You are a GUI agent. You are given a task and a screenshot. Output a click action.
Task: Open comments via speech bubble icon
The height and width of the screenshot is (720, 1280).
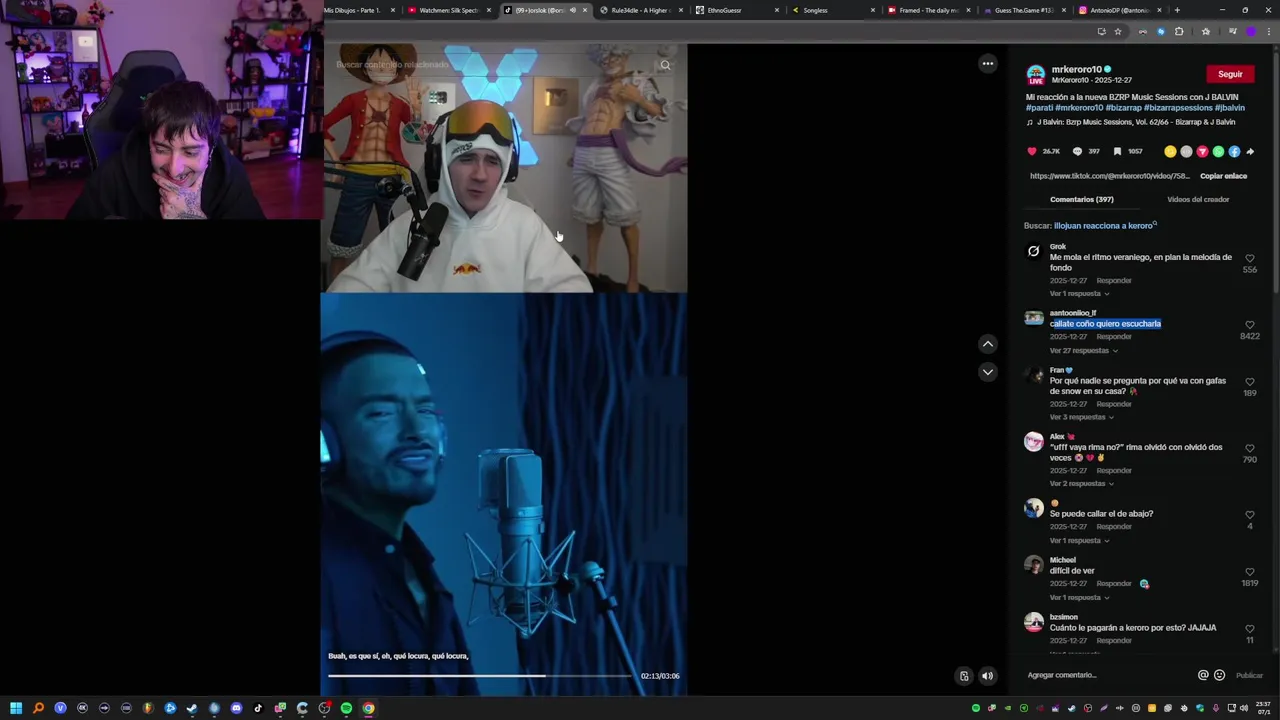1077,152
